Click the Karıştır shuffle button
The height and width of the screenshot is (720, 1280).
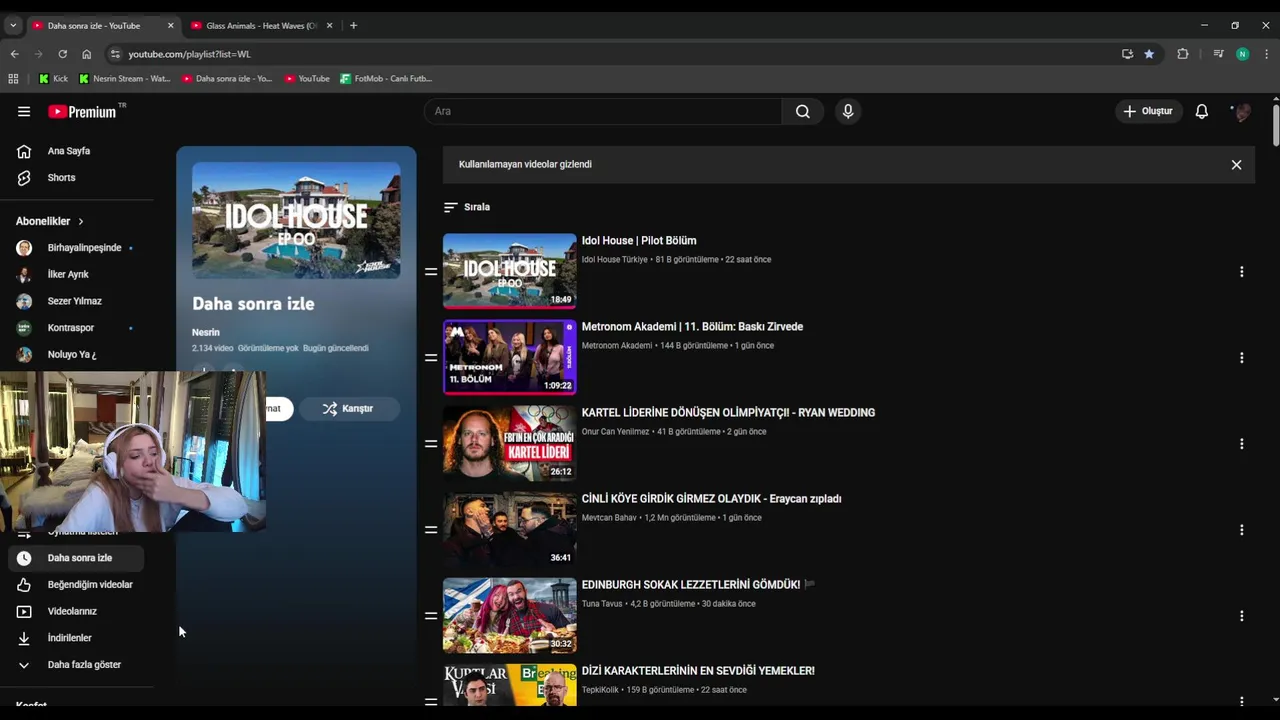click(348, 408)
